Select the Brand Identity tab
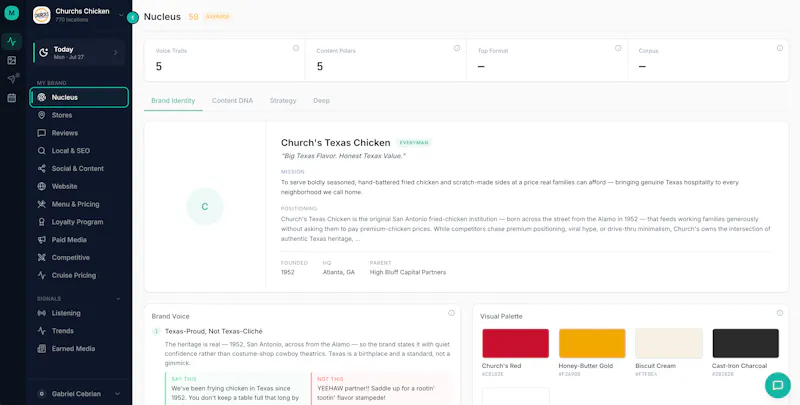The image size is (800, 405). tap(173, 100)
